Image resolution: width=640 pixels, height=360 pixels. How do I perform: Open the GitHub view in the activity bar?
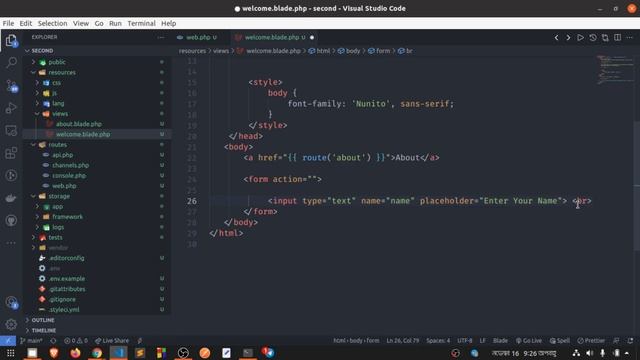click(x=11, y=220)
